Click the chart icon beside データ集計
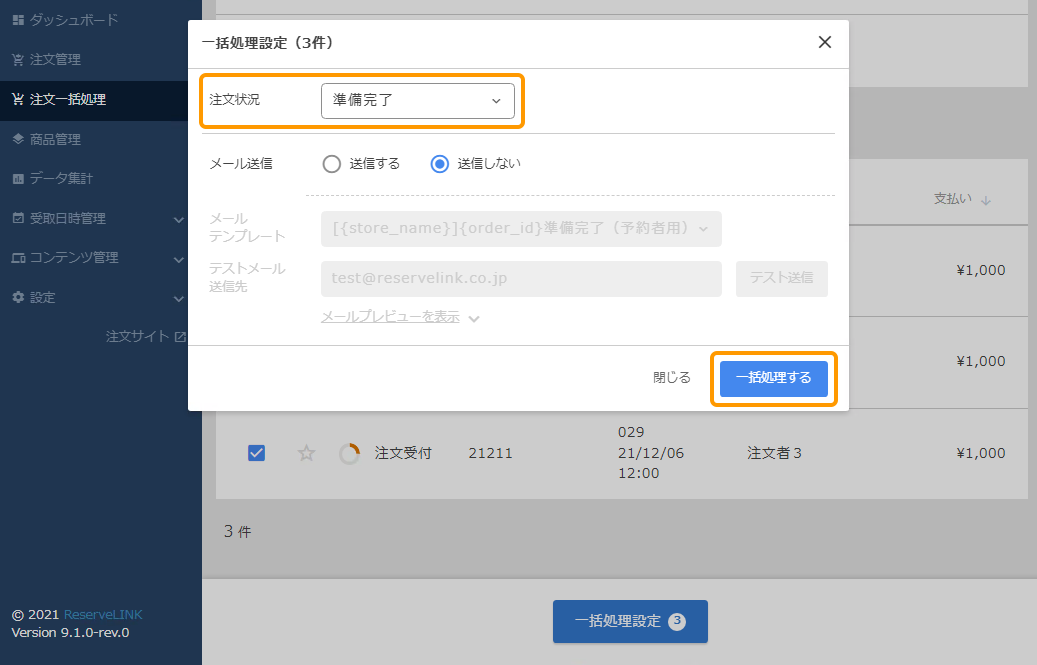 tap(18, 179)
